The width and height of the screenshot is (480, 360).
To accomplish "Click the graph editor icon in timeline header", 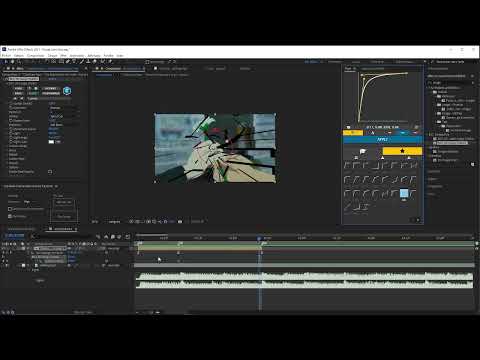I will click(x=127, y=237).
